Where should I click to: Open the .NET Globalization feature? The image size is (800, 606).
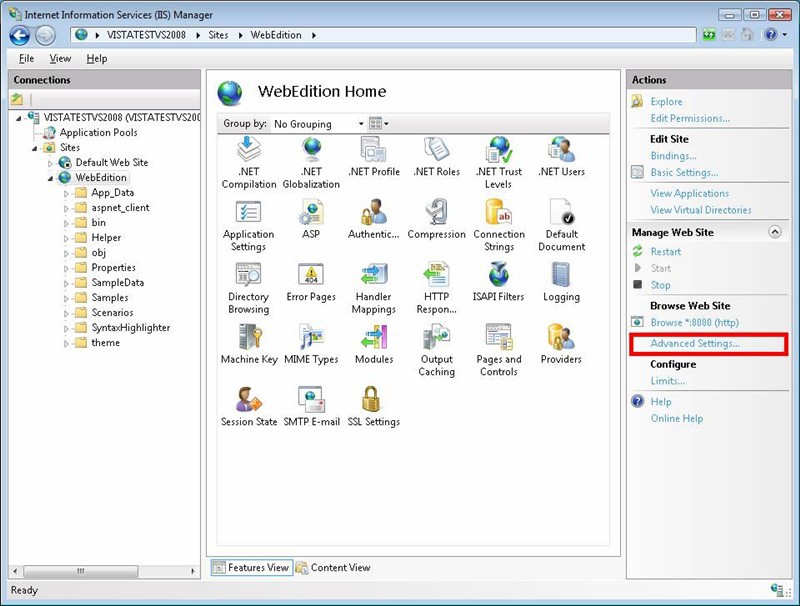[311, 162]
